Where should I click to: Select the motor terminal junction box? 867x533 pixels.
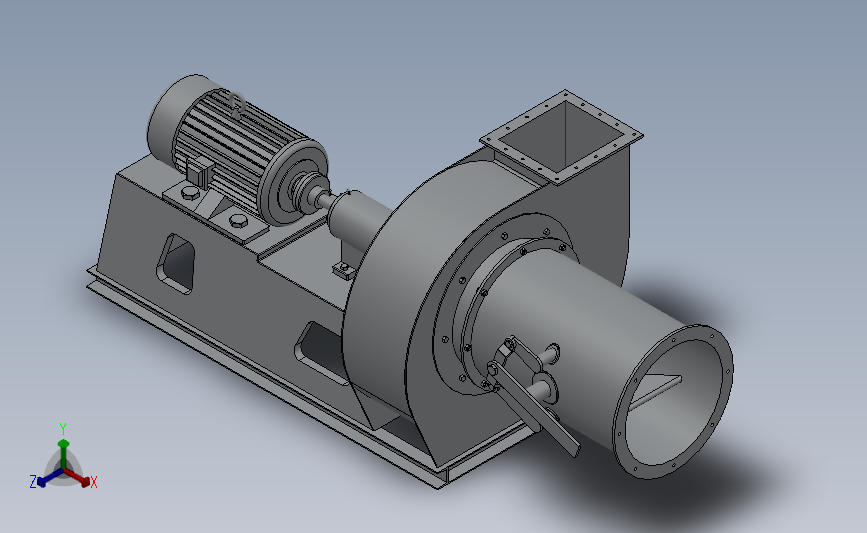pyautogui.click(x=200, y=171)
